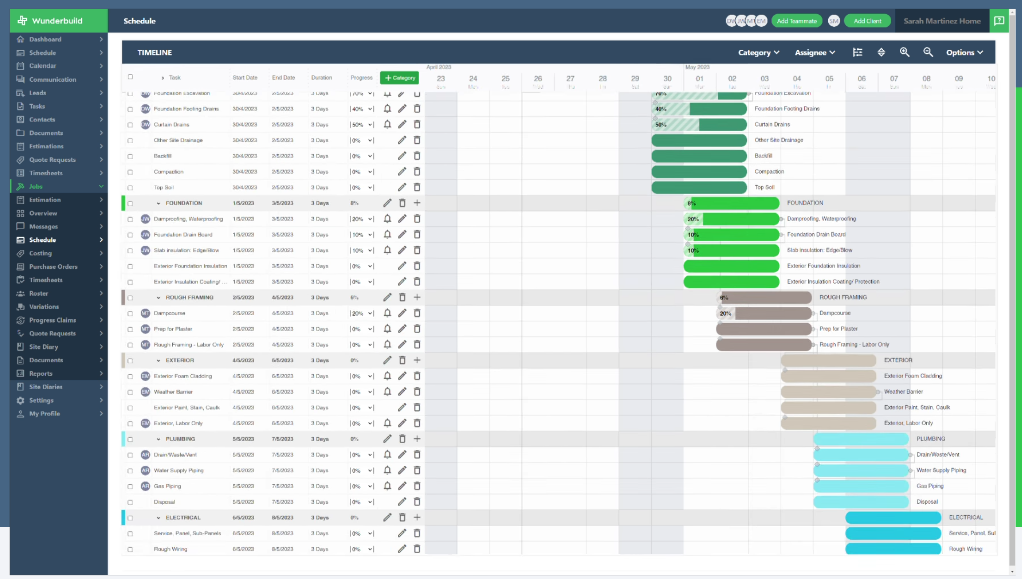The height and width of the screenshot is (579, 1022).
Task: Tick the Gas Piping row checkbox
Action: 130,486
